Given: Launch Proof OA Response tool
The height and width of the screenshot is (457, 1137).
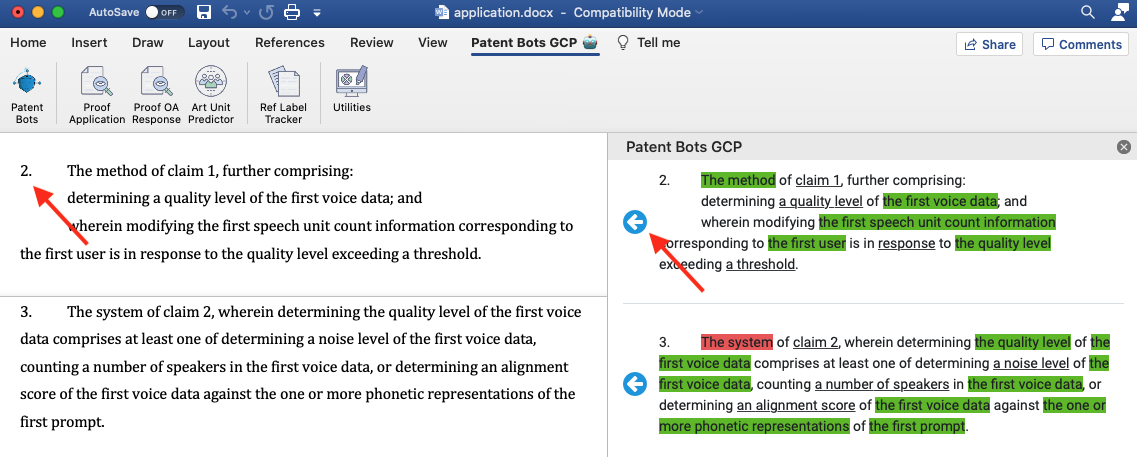Looking at the screenshot, I should click(156, 96).
